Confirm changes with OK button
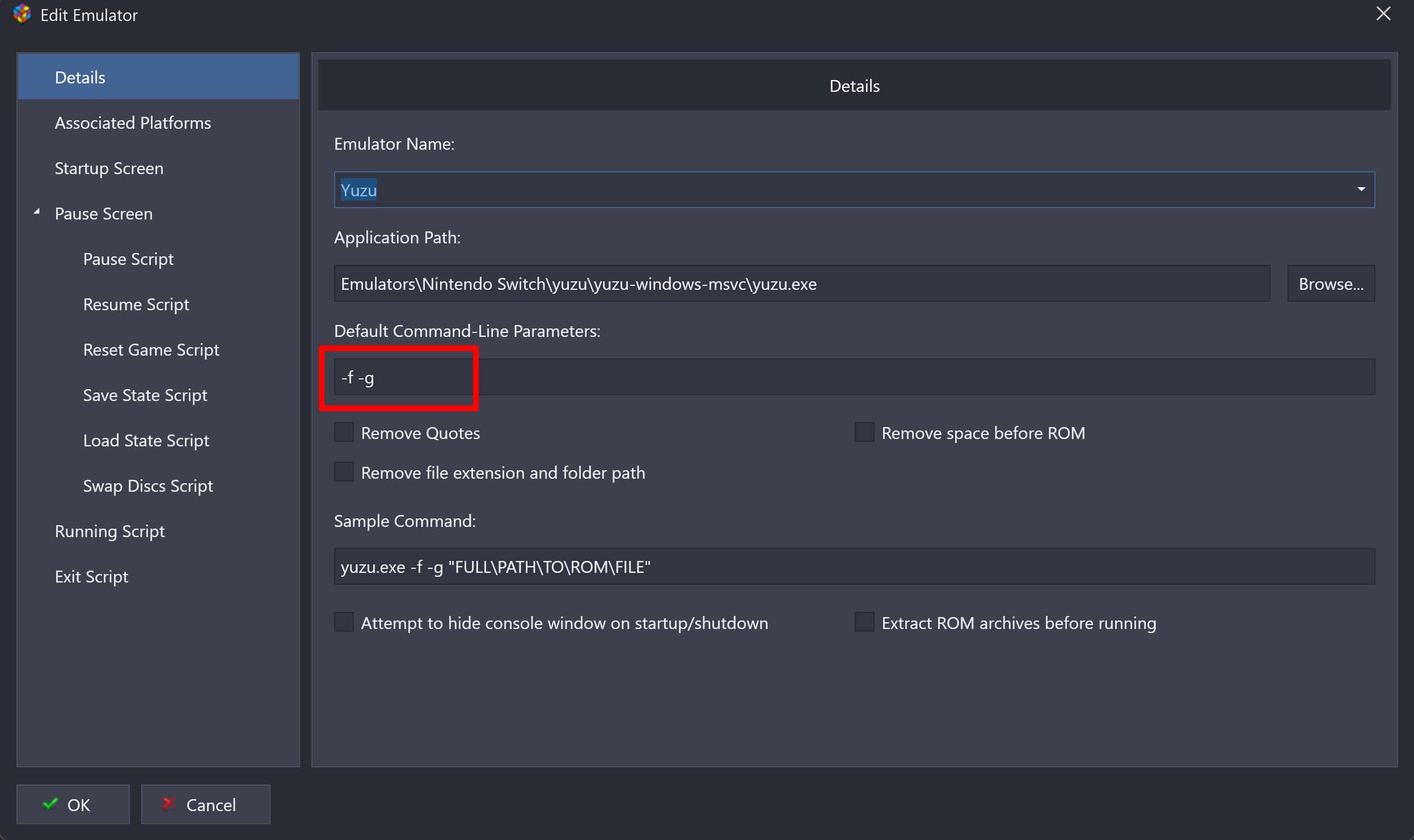The width and height of the screenshot is (1414, 840). (73, 804)
